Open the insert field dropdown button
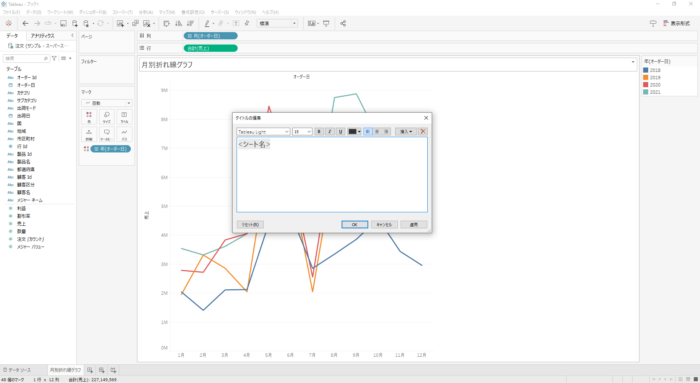 click(x=406, y=132)
